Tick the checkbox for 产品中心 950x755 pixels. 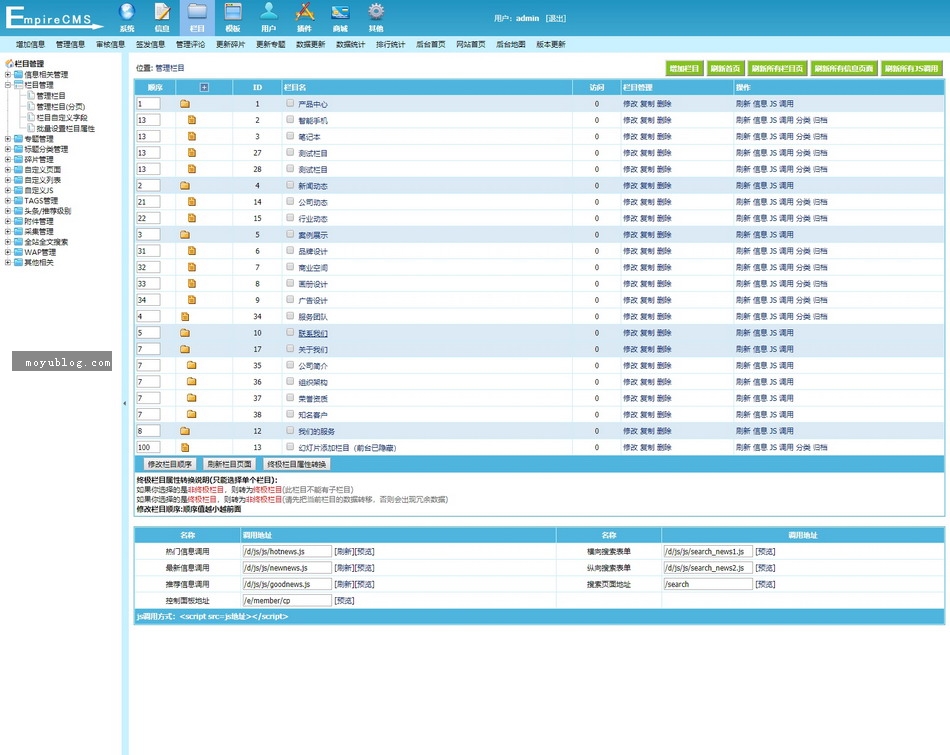pos(290,103)
